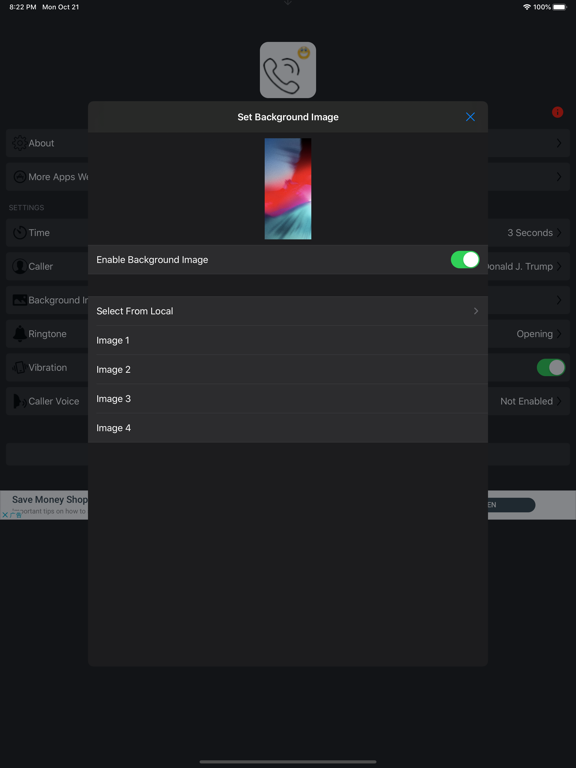This screenshot has height=768, width=576.
Task: Tap the background image preview thumbnail
Action: tap(288, 189)
